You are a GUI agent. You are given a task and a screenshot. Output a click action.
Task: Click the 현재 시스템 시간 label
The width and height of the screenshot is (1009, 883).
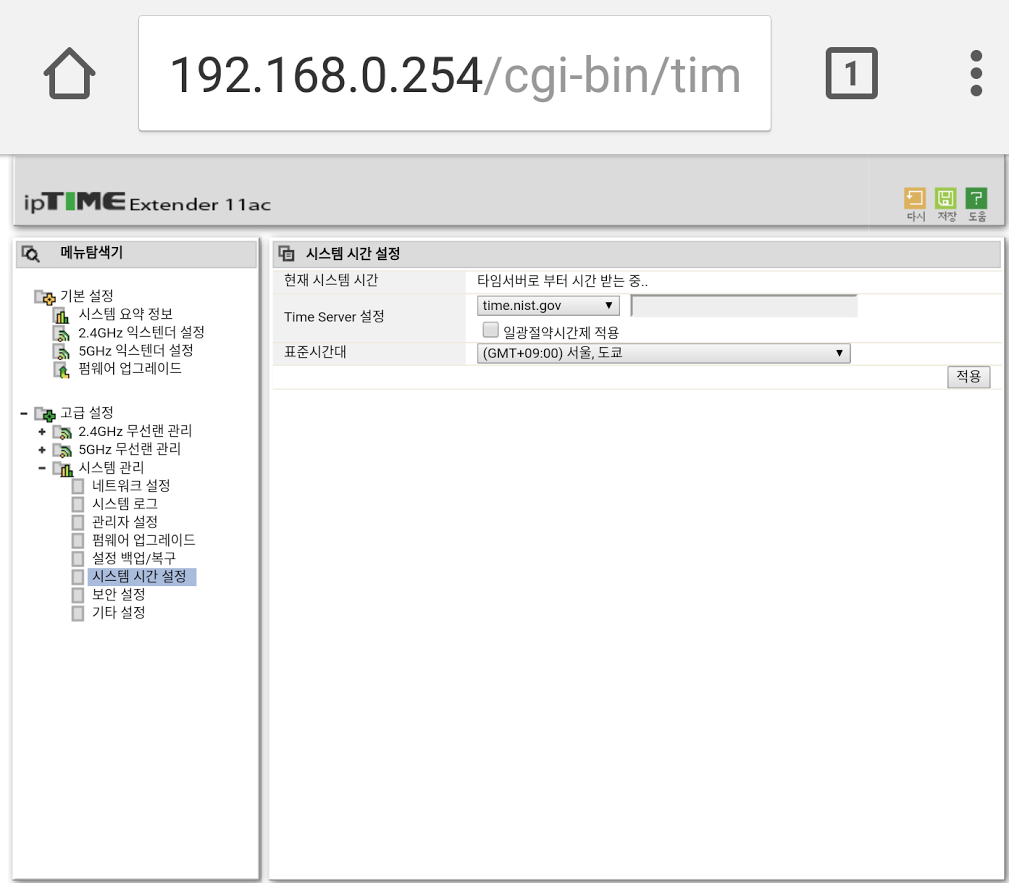point(331,280)
